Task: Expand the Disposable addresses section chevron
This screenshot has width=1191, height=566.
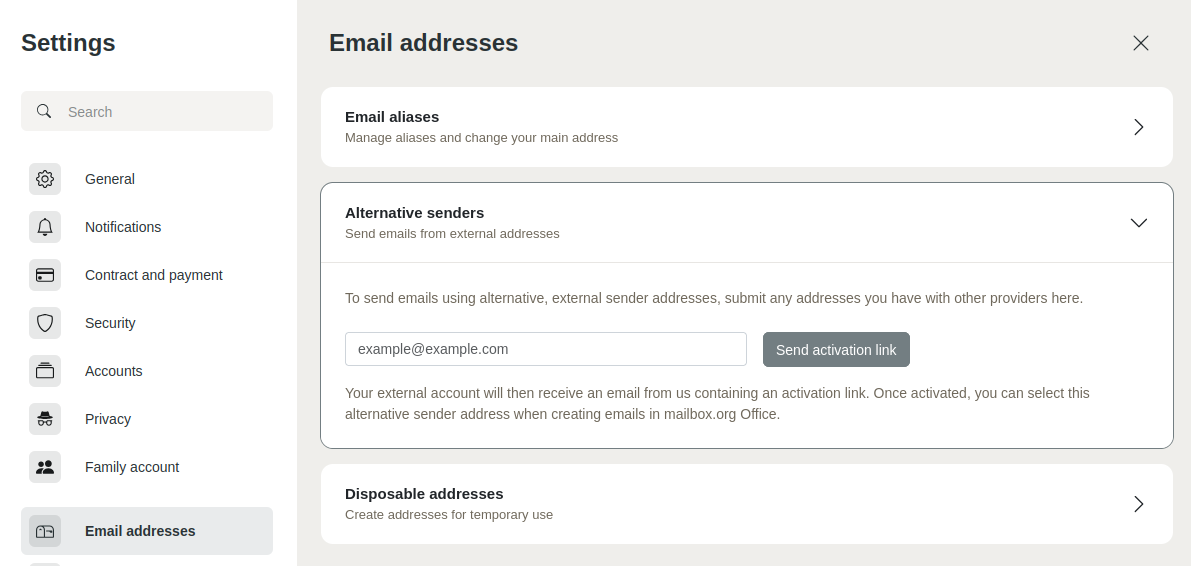Action: (x=1138, y=504)
